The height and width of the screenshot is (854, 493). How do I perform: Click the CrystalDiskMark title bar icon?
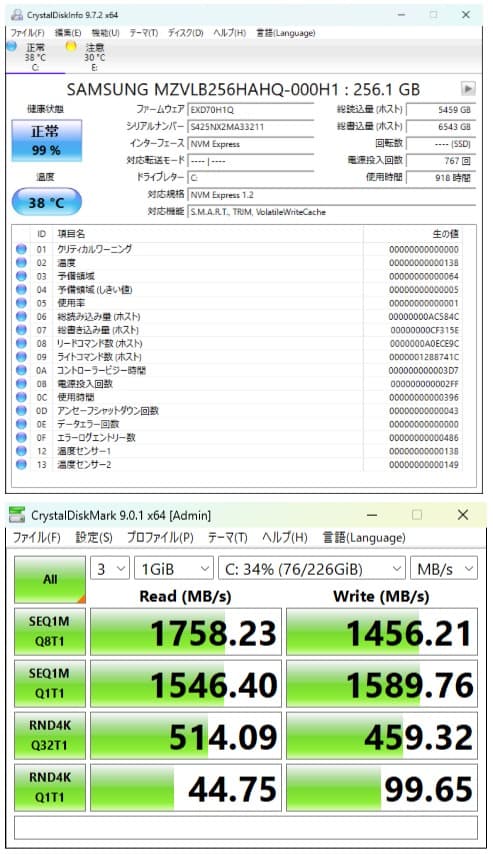point(17,515)
